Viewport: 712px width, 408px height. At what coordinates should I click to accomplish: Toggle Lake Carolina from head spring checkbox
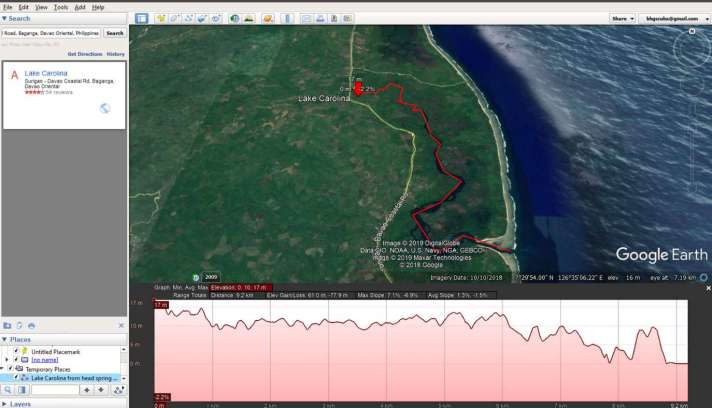15,378
